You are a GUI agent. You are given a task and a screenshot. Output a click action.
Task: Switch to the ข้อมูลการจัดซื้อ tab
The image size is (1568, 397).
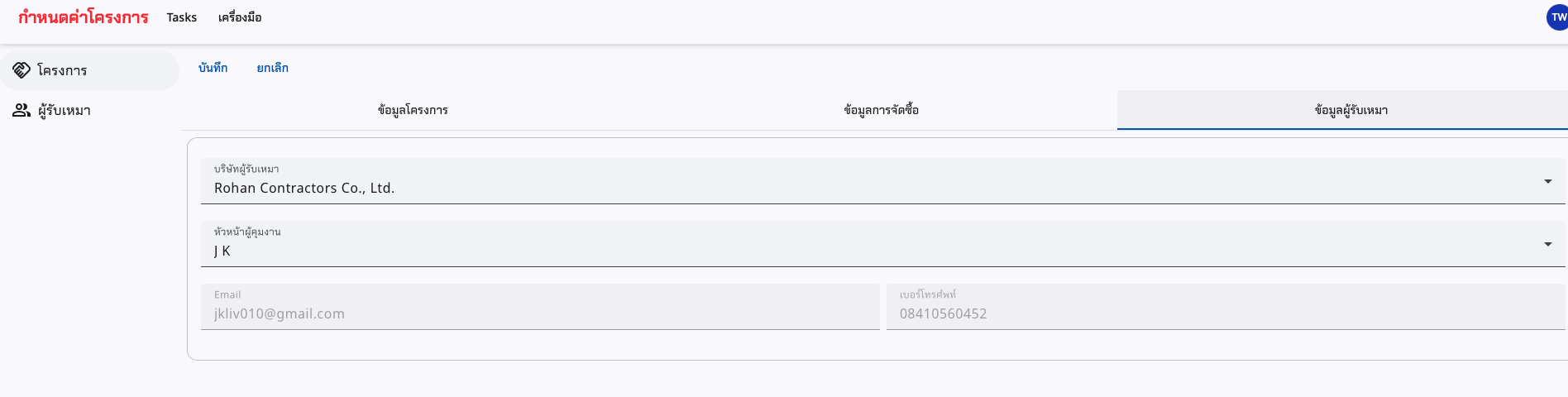coord(881,110)
